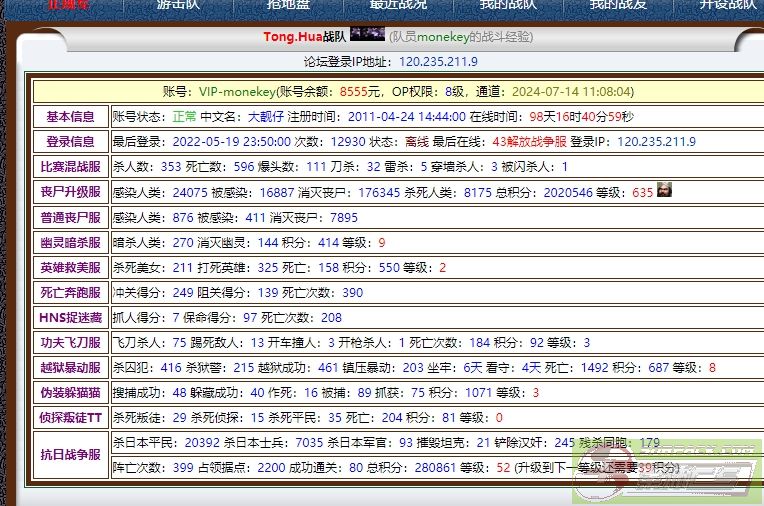Screen dimensions: 764x506
Task: Open the 基本信息 row label
Action: point(70,116)
